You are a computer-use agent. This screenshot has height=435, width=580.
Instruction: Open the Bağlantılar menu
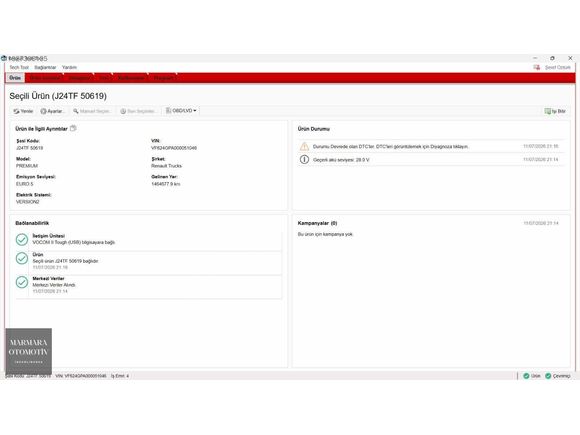pos(45,67)
